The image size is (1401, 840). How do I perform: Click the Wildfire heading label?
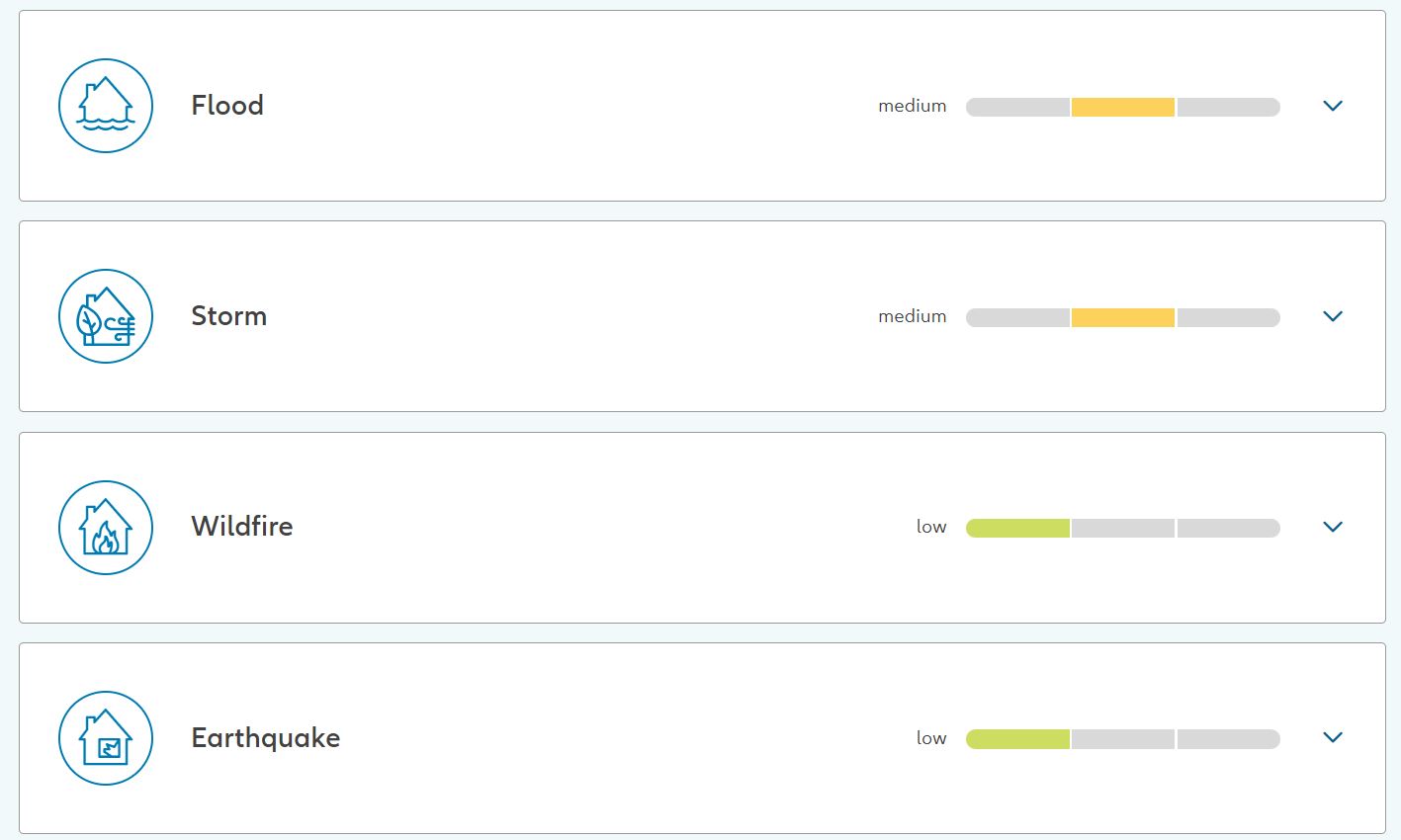(x=242, y=526)
